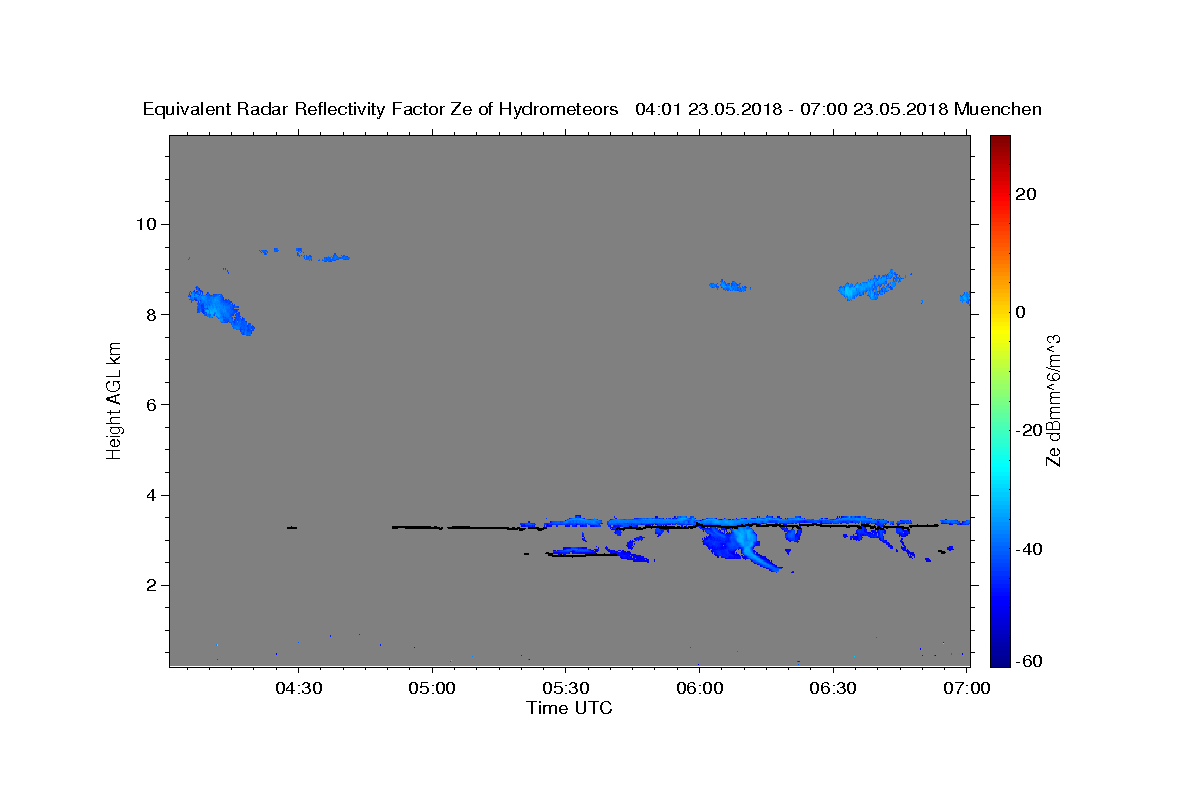Click the large echo below 3 km after 06:00

click(741, 548)
